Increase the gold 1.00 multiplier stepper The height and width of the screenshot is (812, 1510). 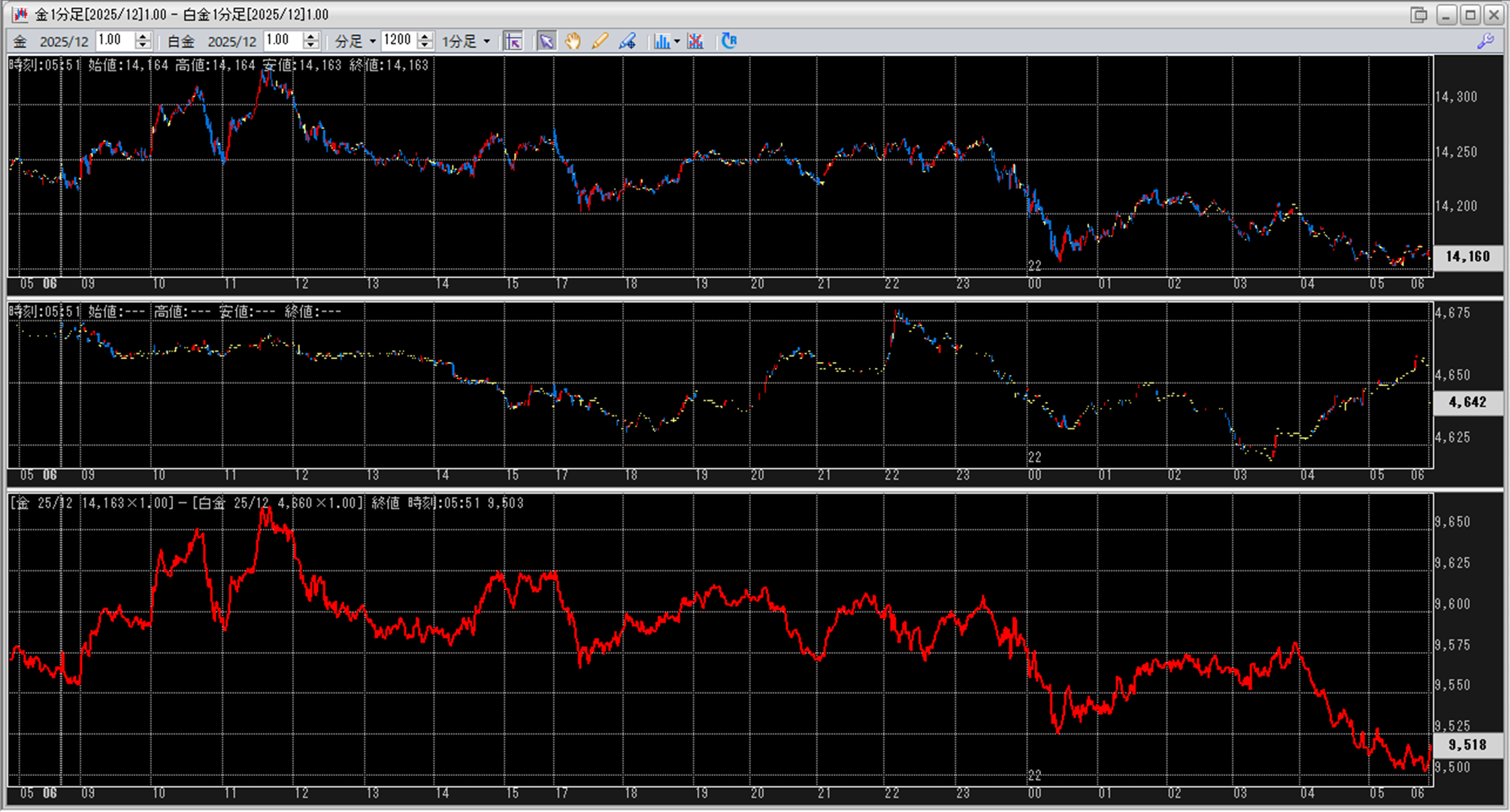[x=143, y=36]
